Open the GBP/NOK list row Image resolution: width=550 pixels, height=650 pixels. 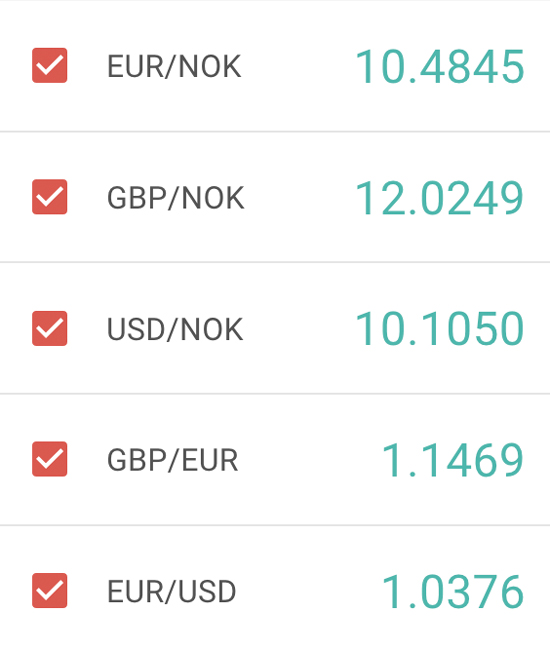tap(275, 197)
